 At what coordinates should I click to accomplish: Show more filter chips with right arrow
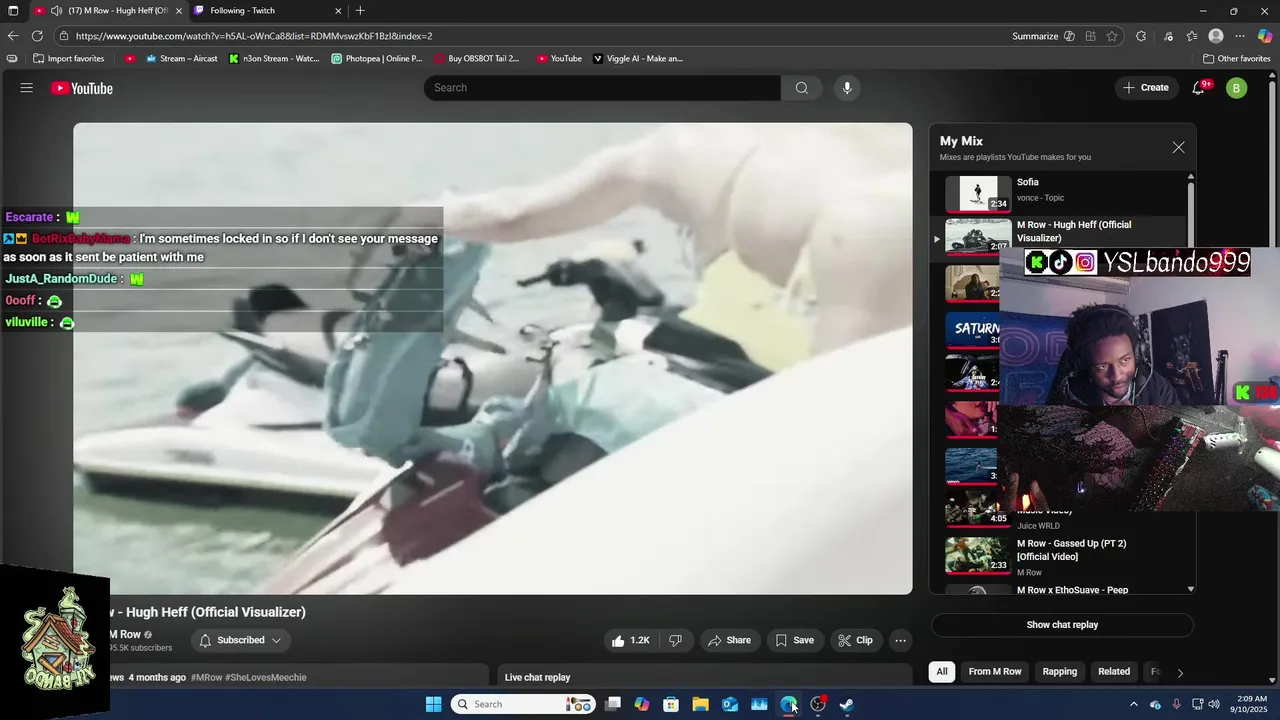(x=1180, y=672)
